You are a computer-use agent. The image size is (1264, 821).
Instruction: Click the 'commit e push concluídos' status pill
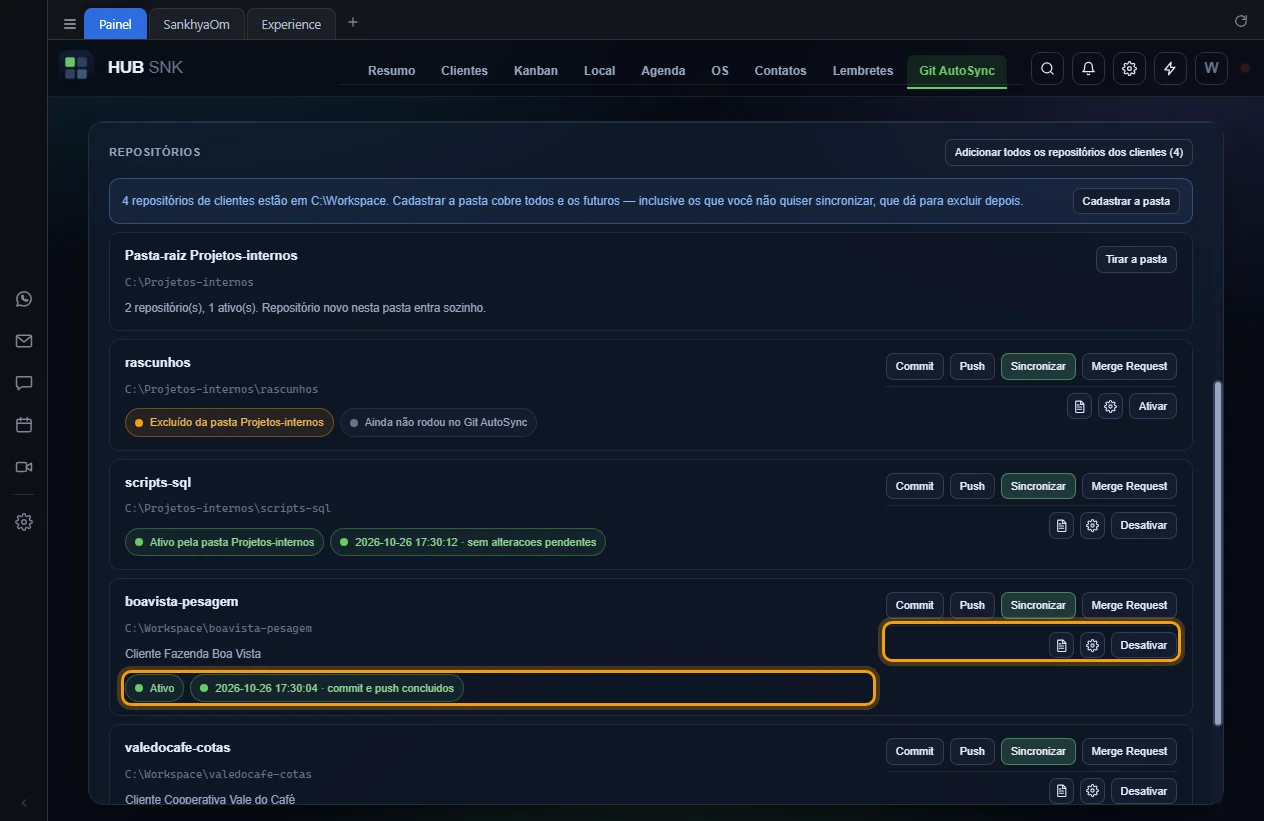pos(327,688)
